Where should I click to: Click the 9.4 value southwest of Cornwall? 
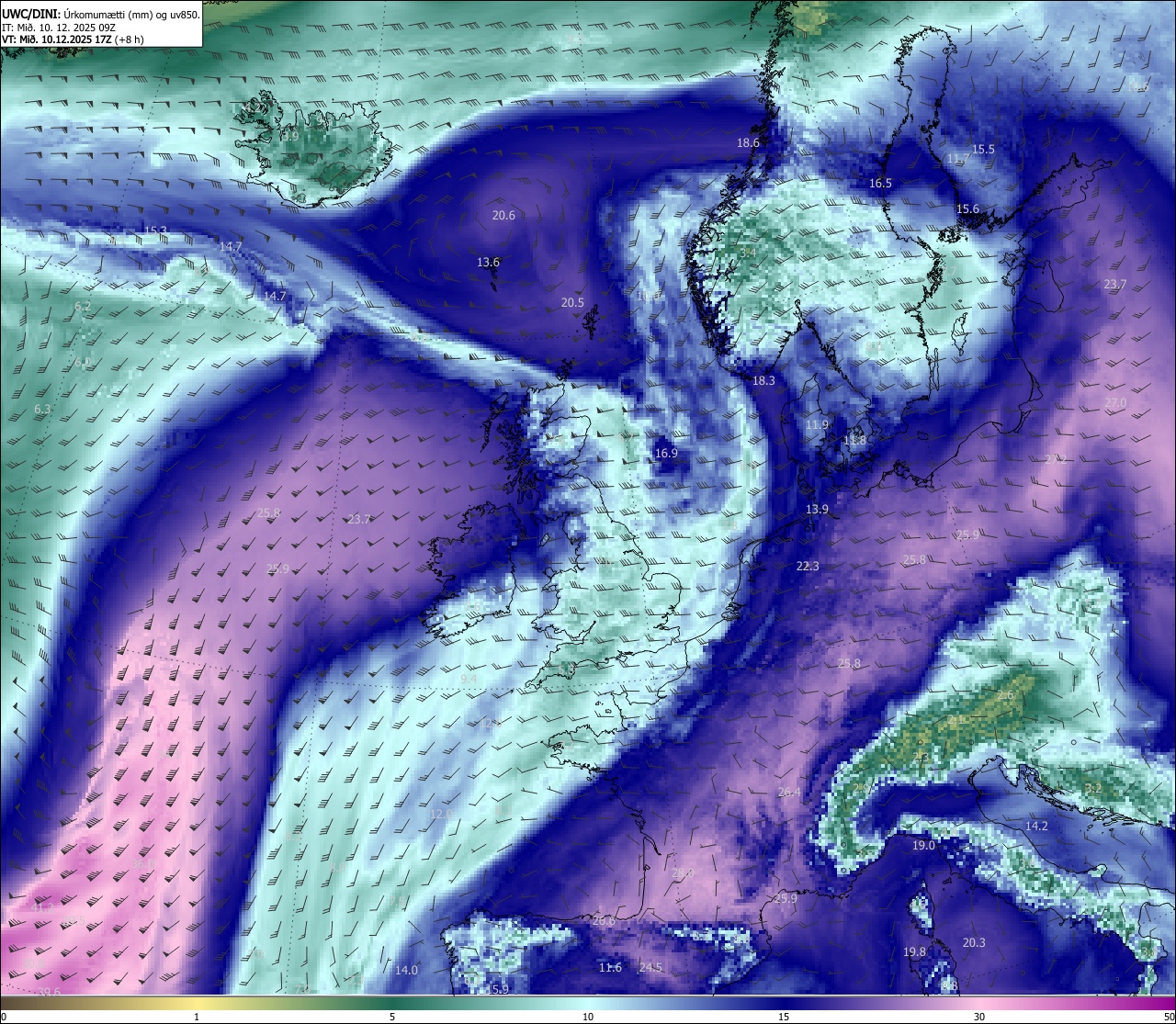coord(469,680)
